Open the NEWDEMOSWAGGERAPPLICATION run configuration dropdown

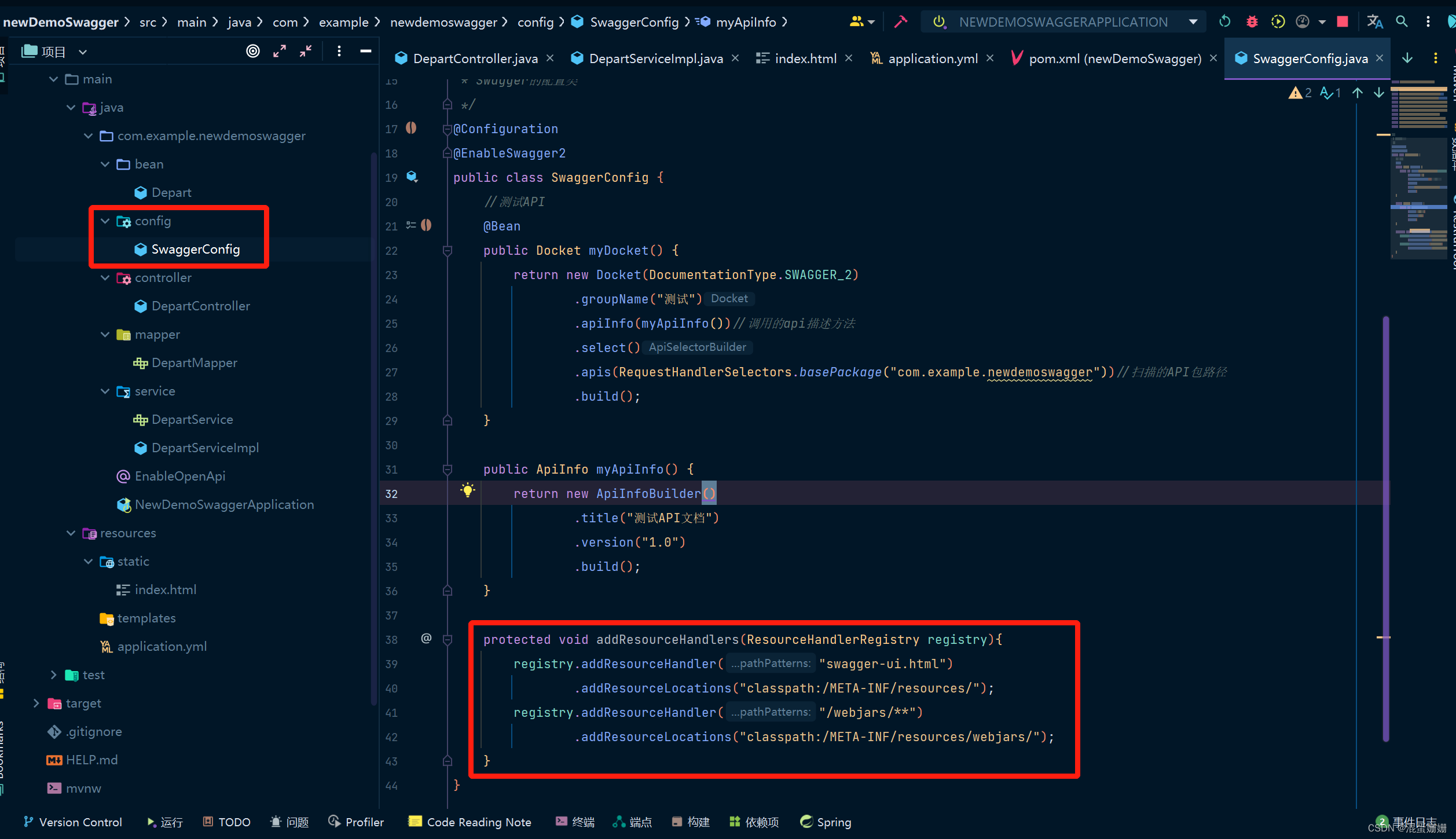1193,21
